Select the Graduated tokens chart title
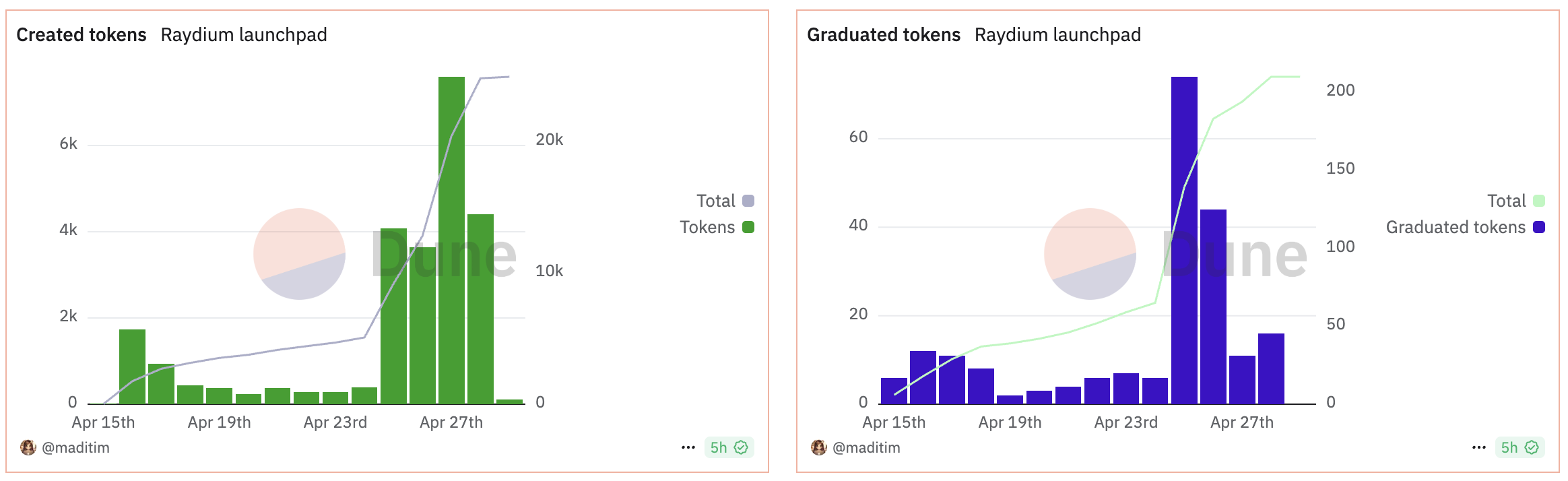 tap(884, 35)
